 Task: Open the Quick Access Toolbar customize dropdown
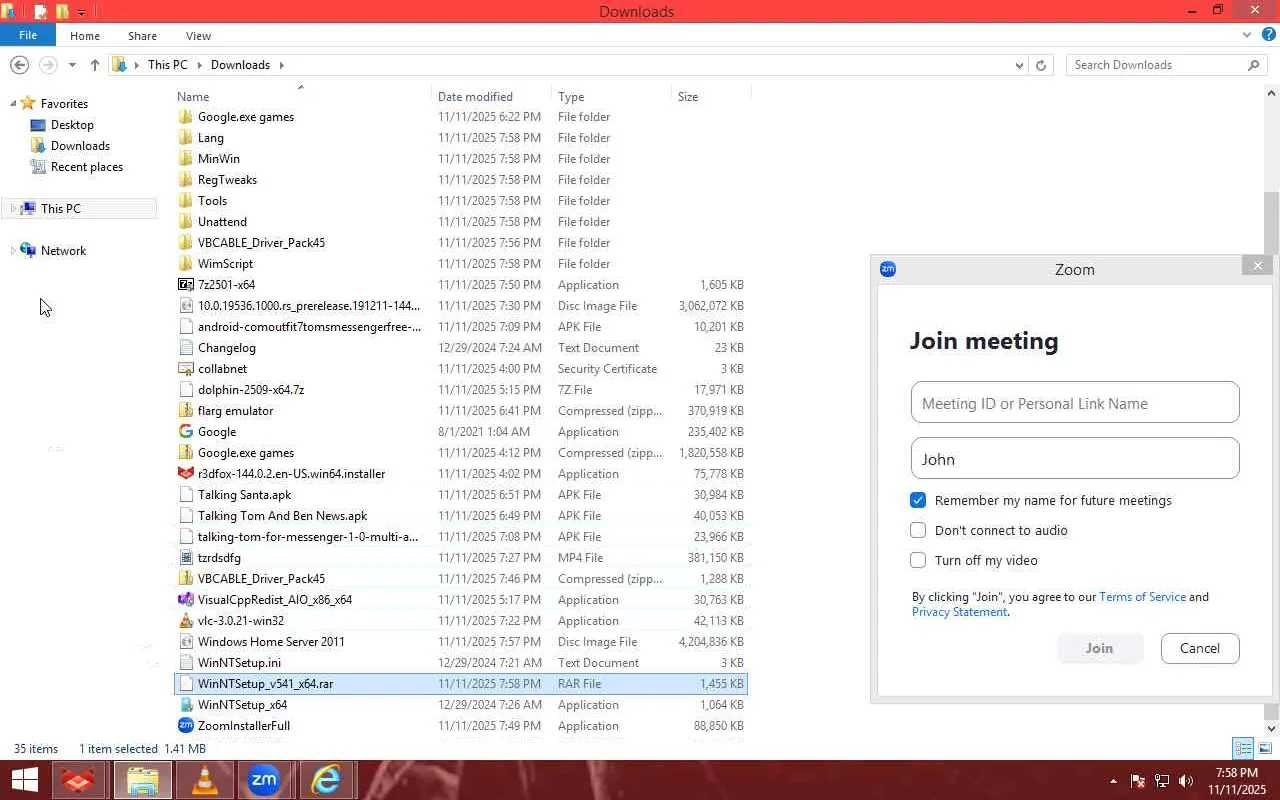(81, 12)
